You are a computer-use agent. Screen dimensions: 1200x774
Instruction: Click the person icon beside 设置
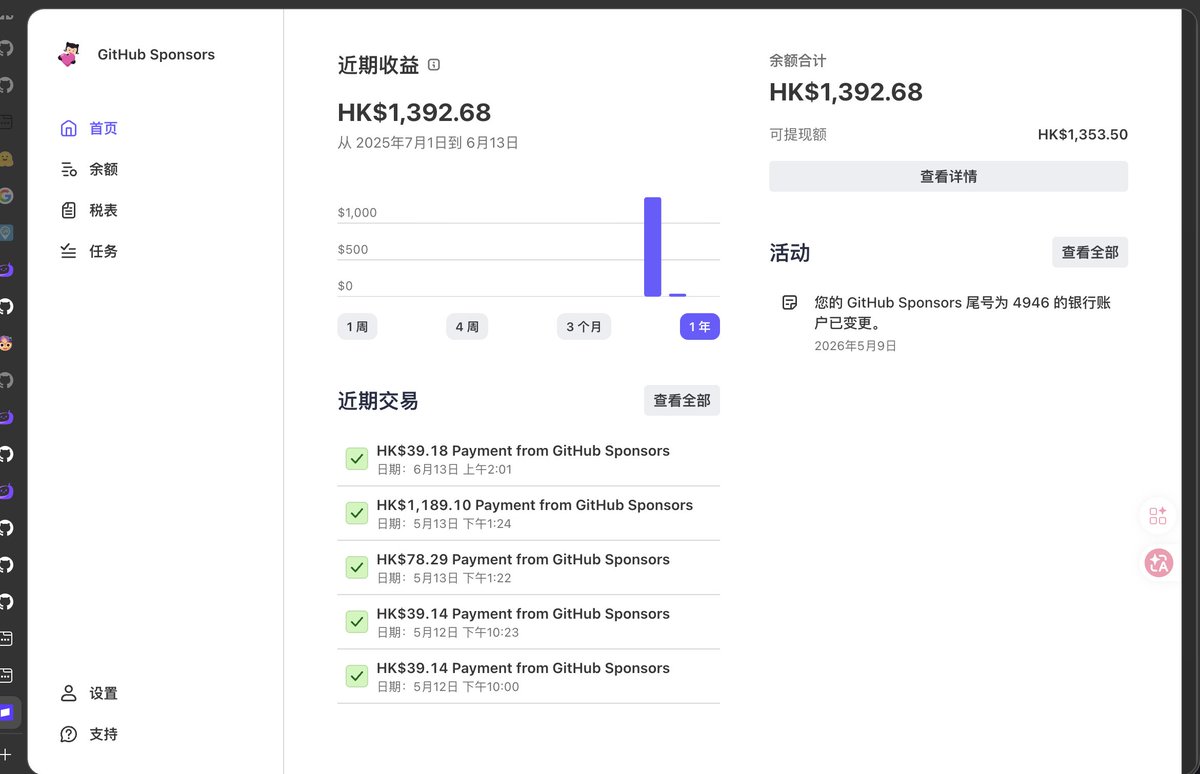tap(68, 693)
